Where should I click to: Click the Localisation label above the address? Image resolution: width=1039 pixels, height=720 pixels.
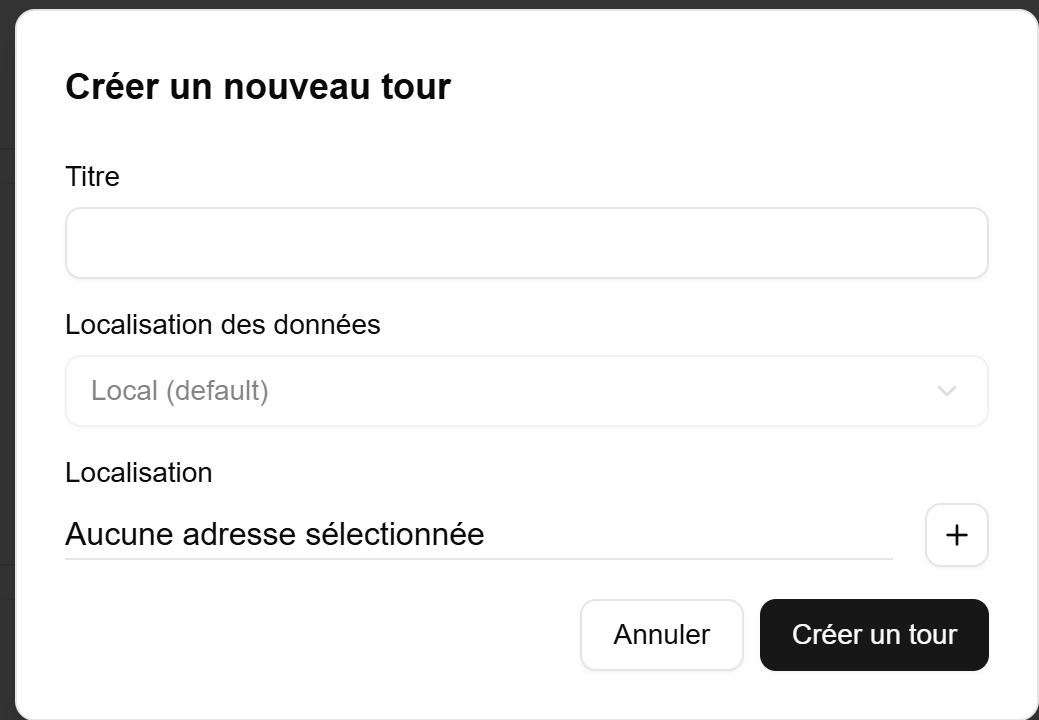click(138, 473)
